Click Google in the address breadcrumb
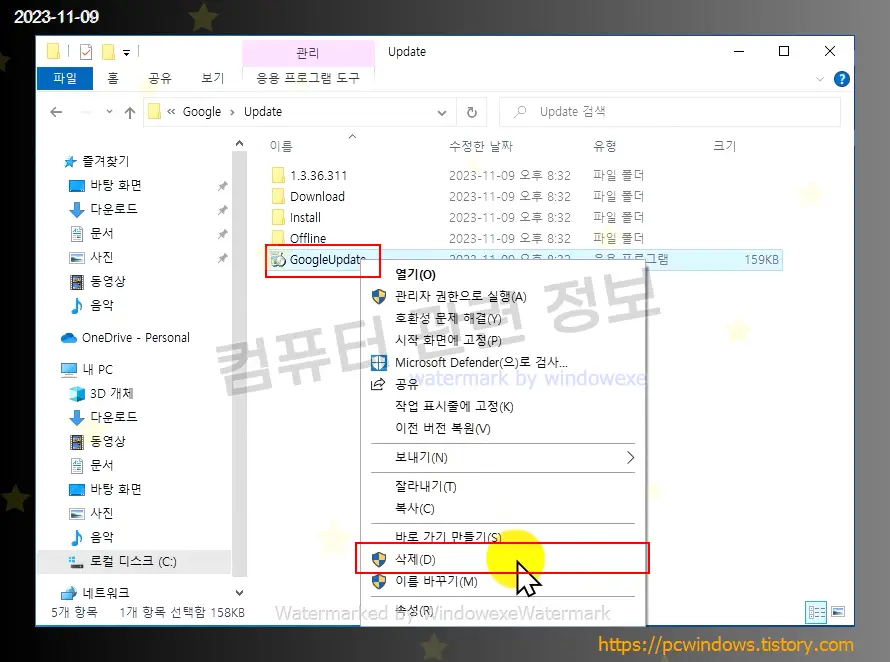This screenshot has width=890, height=662. (201, 112)
